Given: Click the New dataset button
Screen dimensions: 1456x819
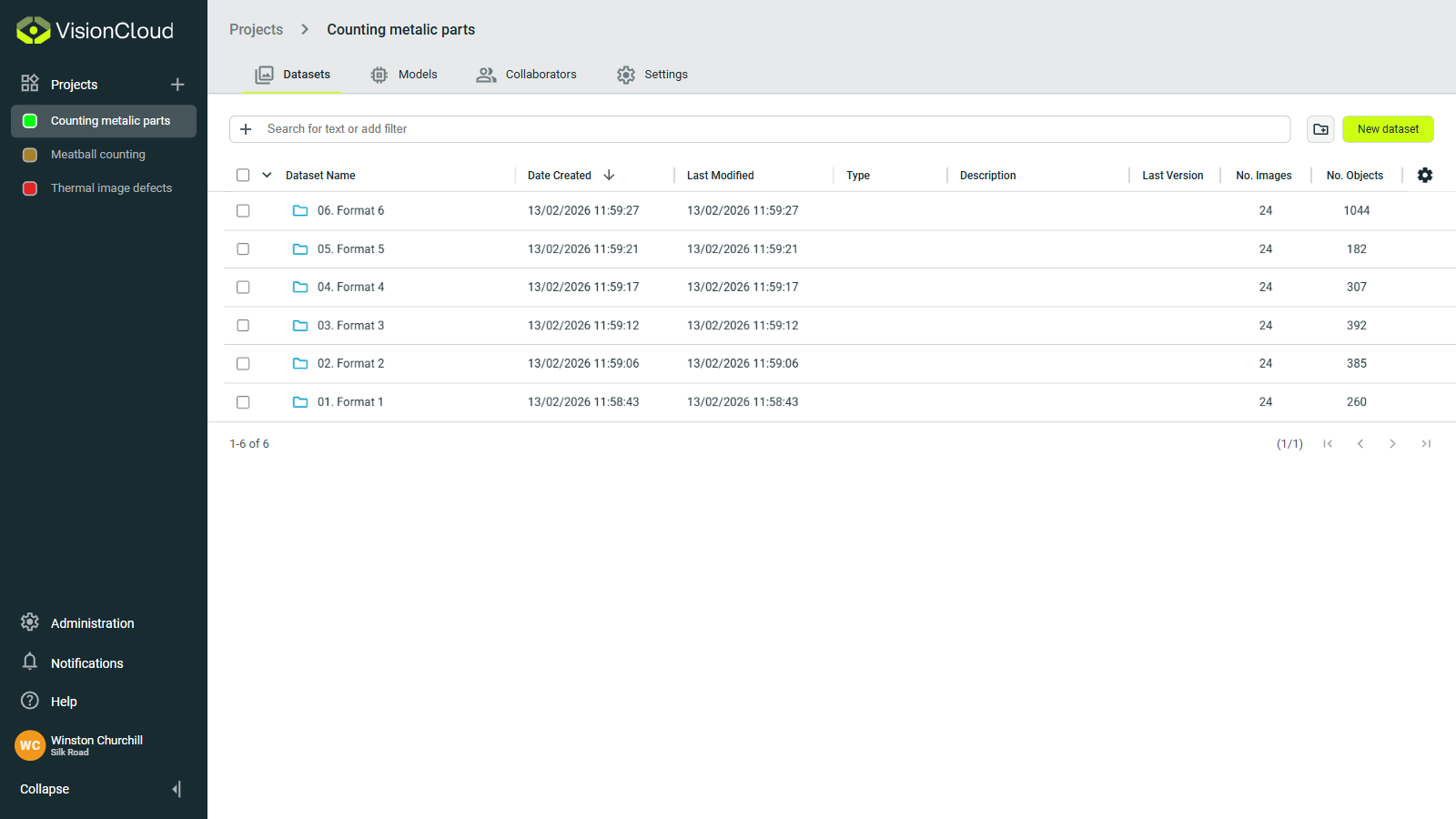Looking at the screenshot, I should pyautogui.click(x=1387, y=128).
